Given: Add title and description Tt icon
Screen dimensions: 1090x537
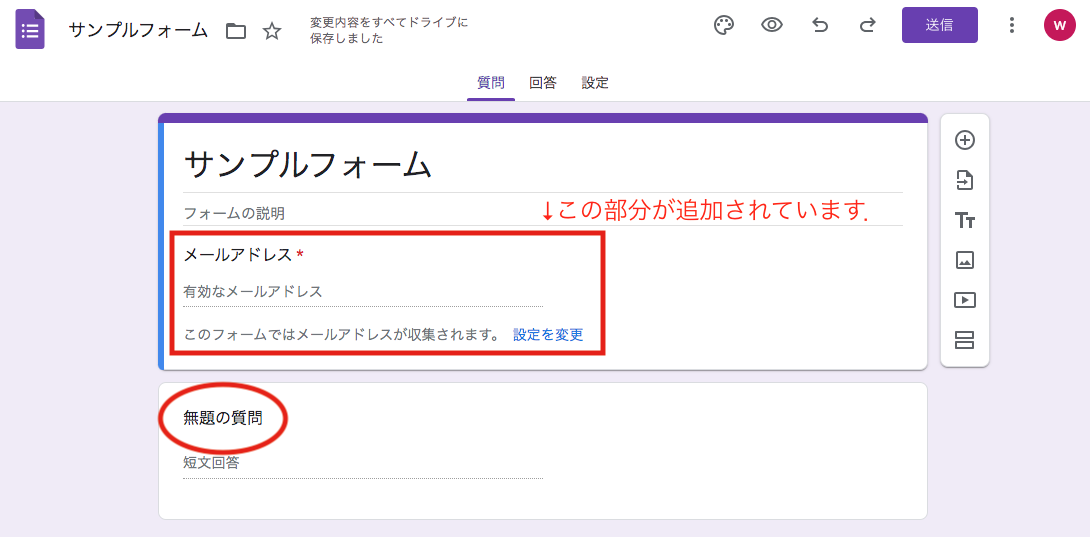Looking at the screenshot, I should [965, 220].
